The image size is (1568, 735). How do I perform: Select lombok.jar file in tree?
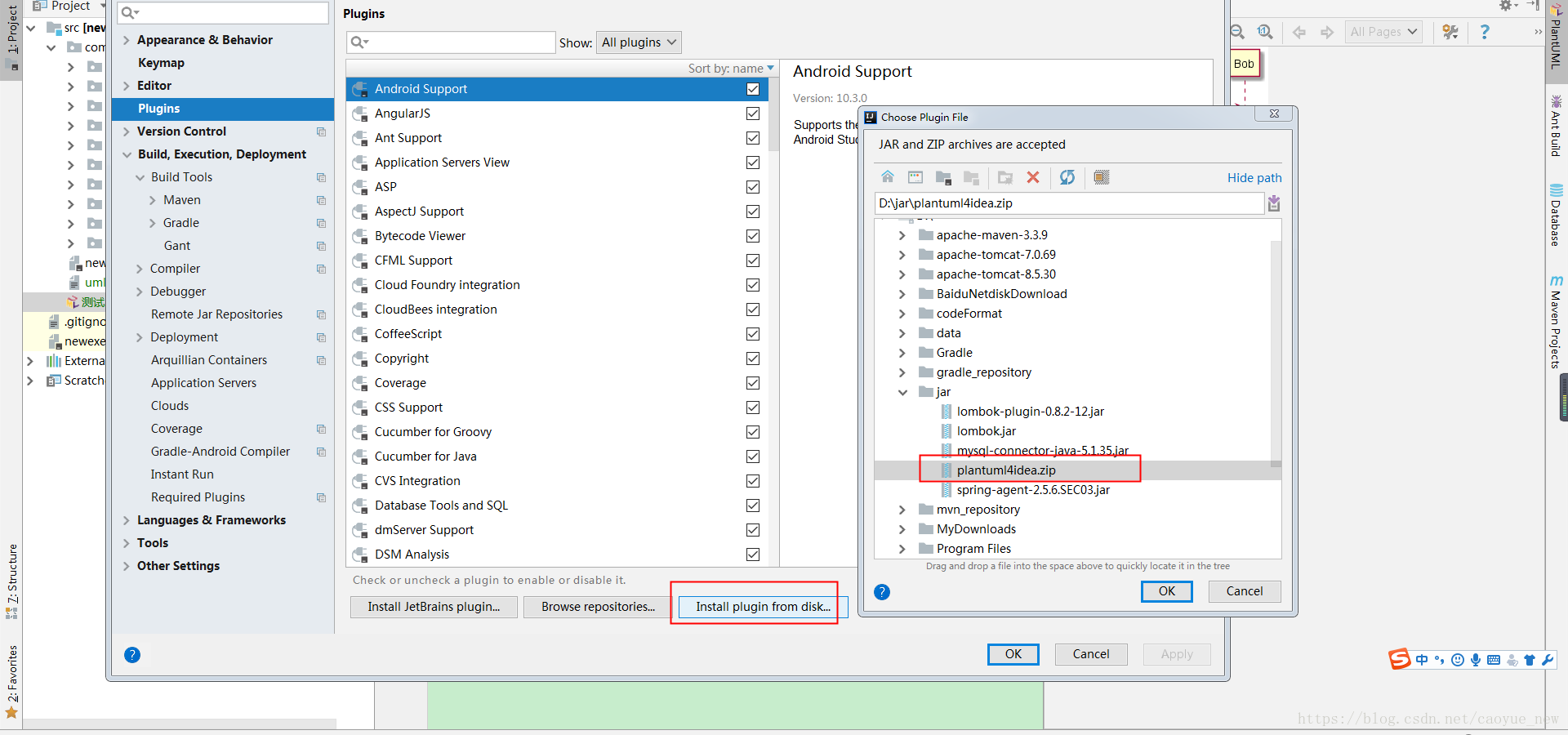click(x=987, y=431)
